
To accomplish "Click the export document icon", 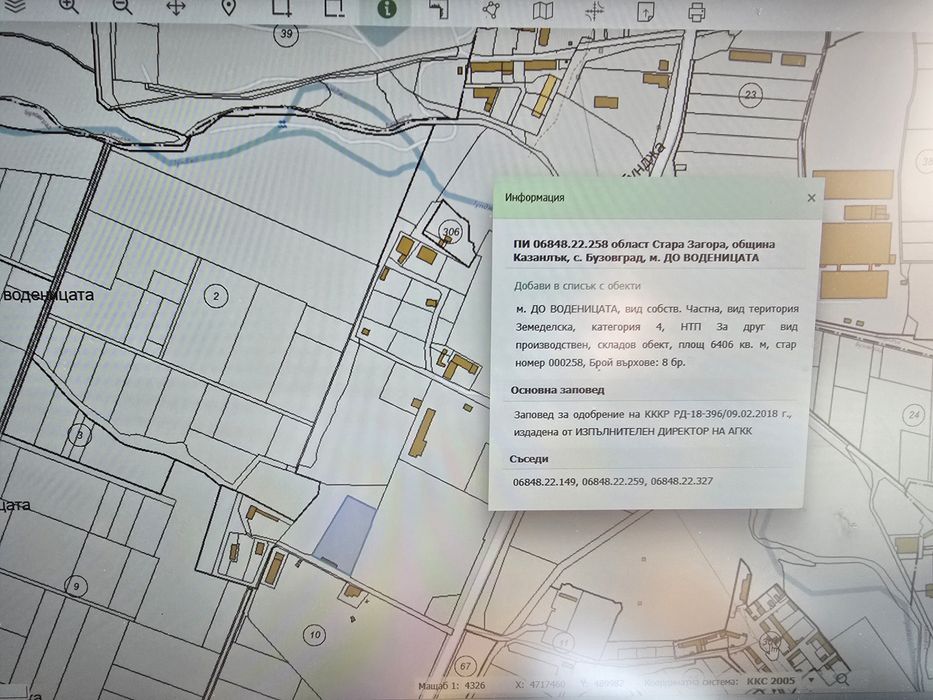I will coord(646,12).
